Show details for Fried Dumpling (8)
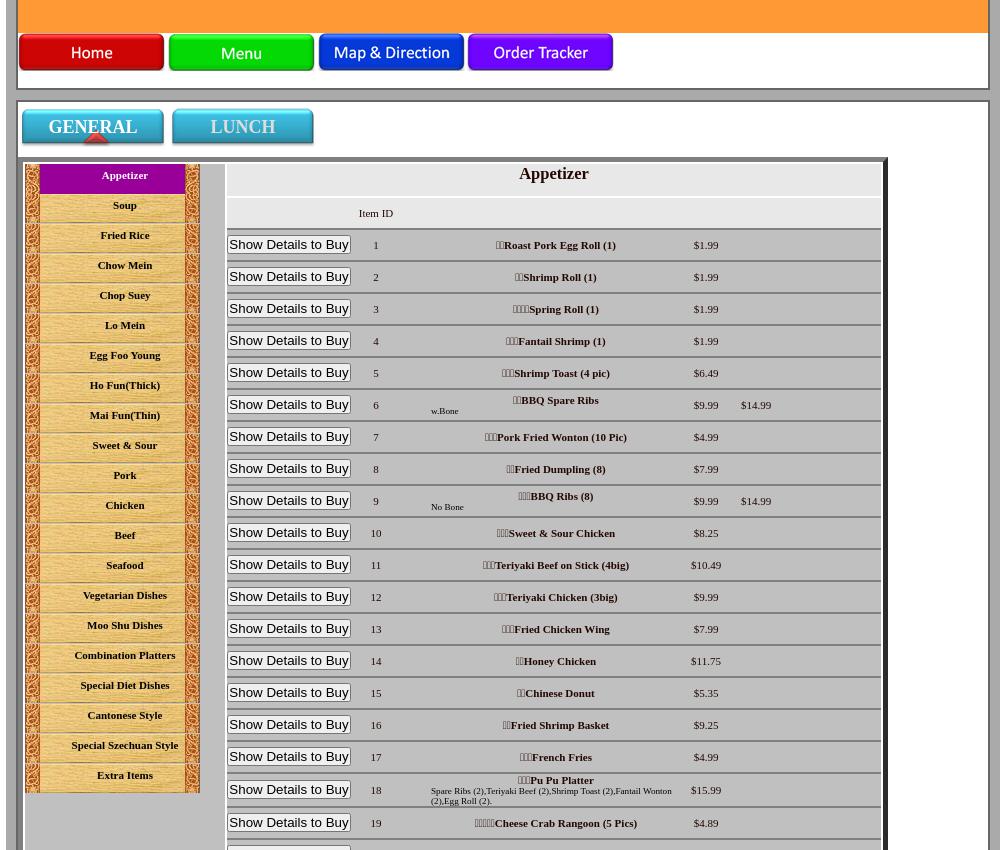 click(289, 469)
